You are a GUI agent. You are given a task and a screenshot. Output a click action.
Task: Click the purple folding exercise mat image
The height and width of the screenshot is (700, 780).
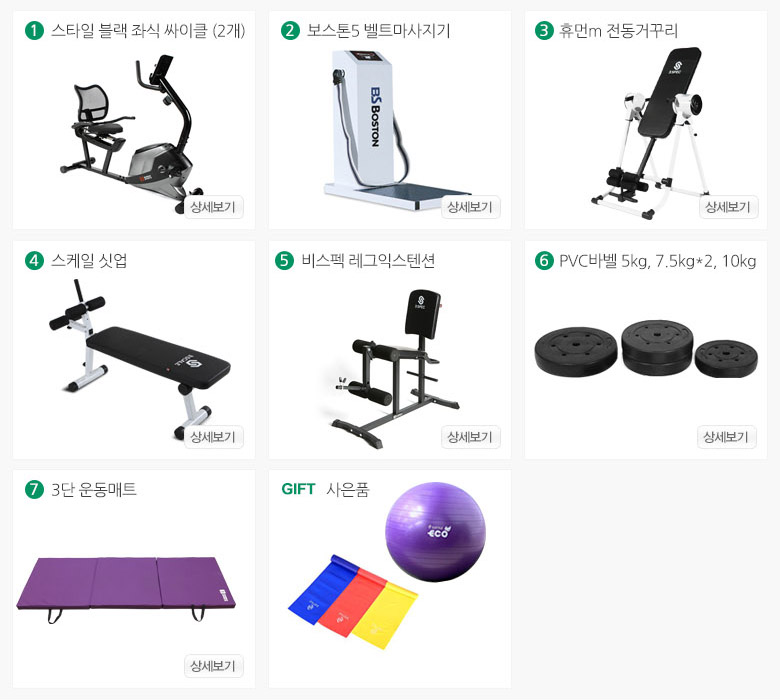coord(126,590)
